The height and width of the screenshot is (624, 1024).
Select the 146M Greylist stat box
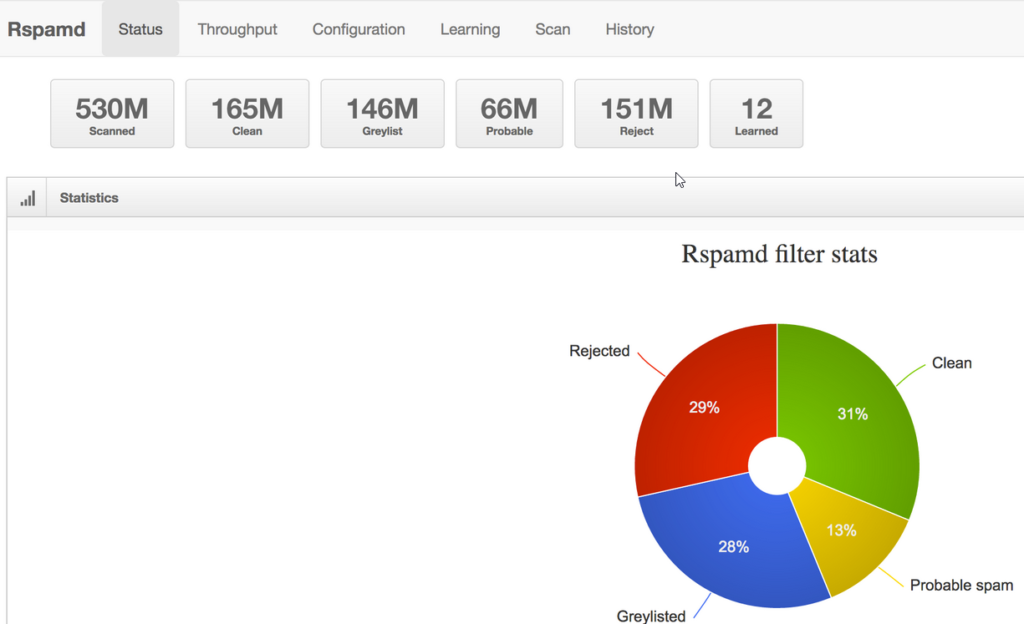[382, 114]
